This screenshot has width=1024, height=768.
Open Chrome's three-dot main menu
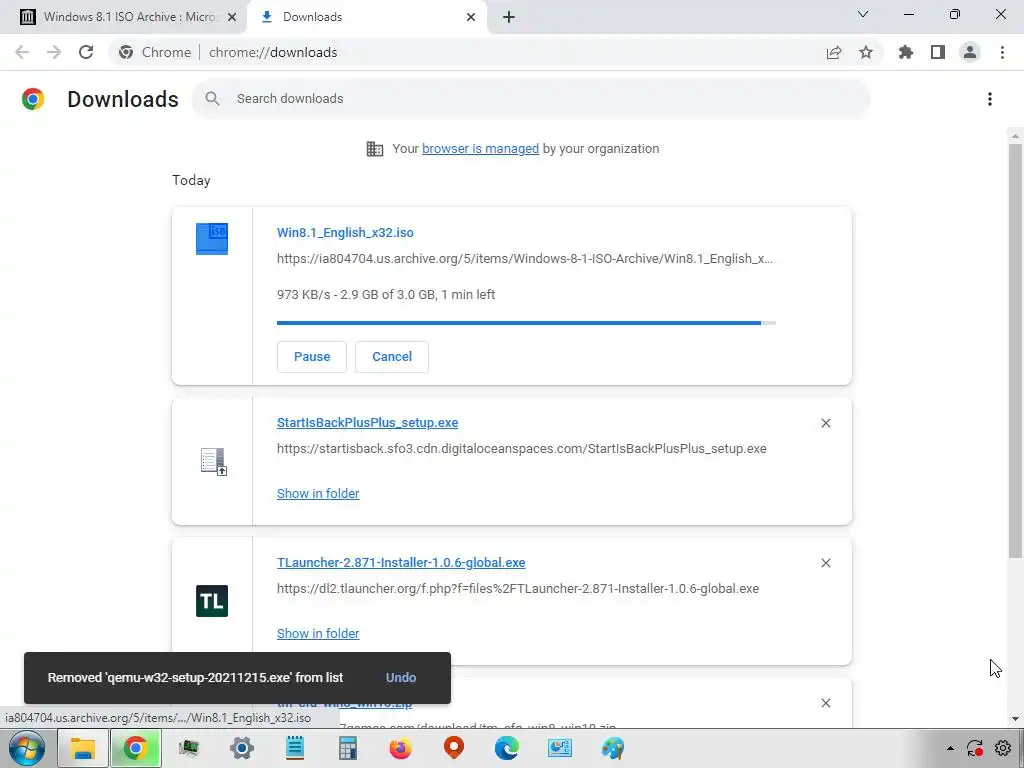point(1002,52)
